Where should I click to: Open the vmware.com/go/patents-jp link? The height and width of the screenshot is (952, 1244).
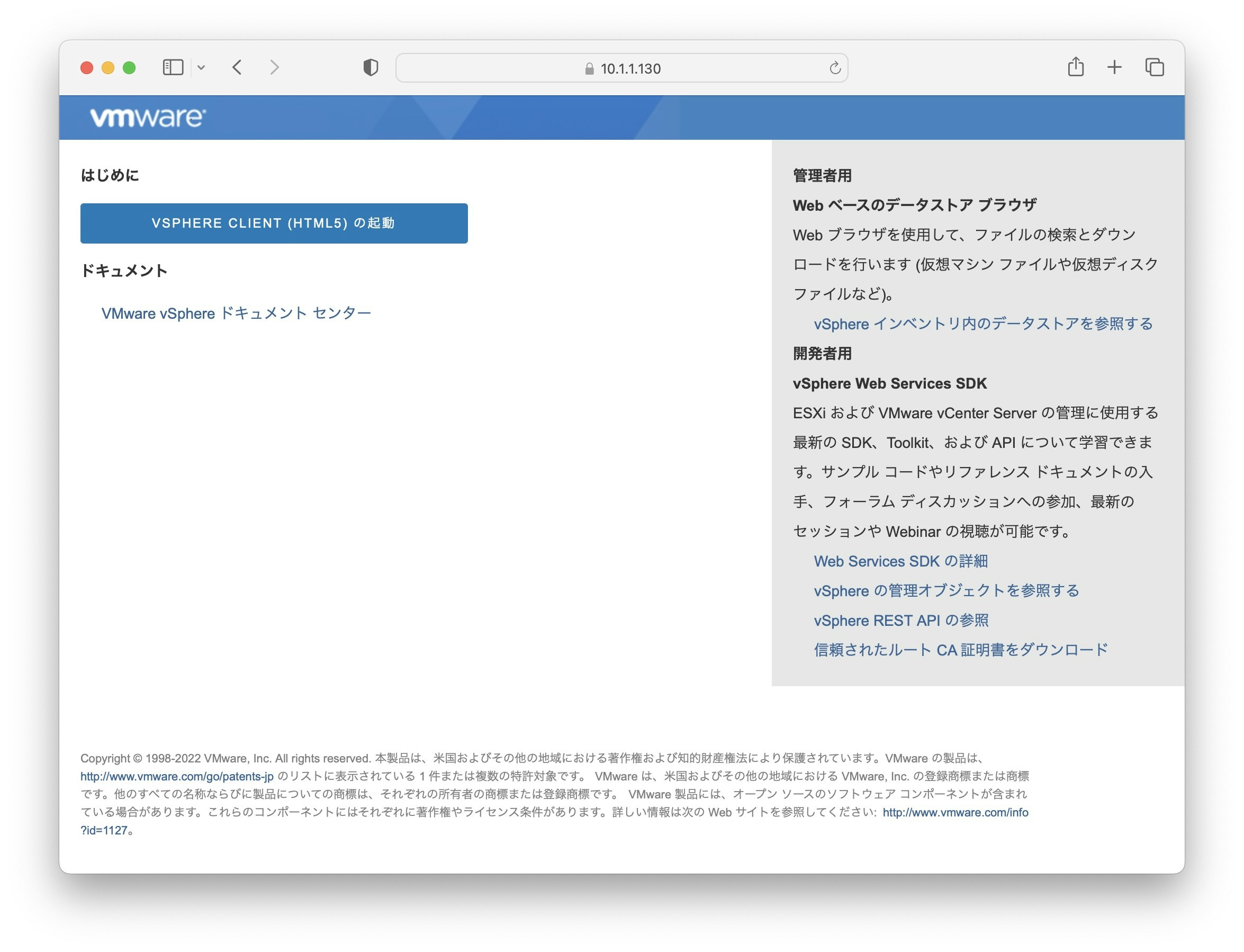176,776
